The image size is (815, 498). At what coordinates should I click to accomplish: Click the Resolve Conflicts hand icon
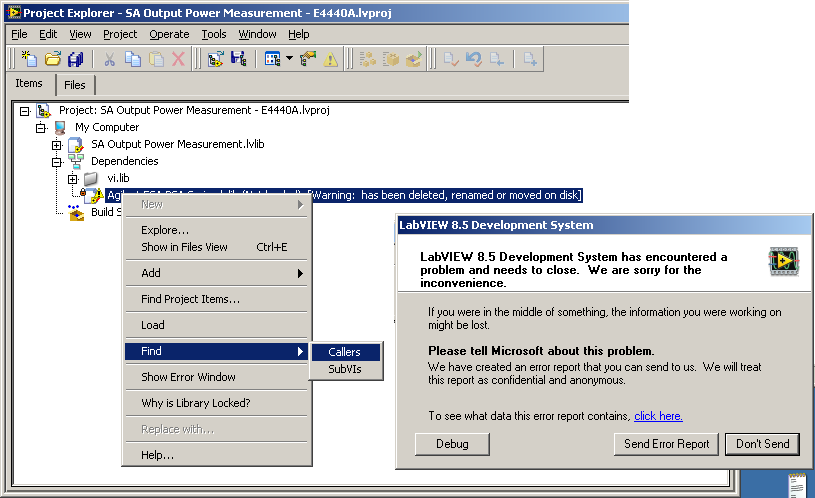point(308,59)
